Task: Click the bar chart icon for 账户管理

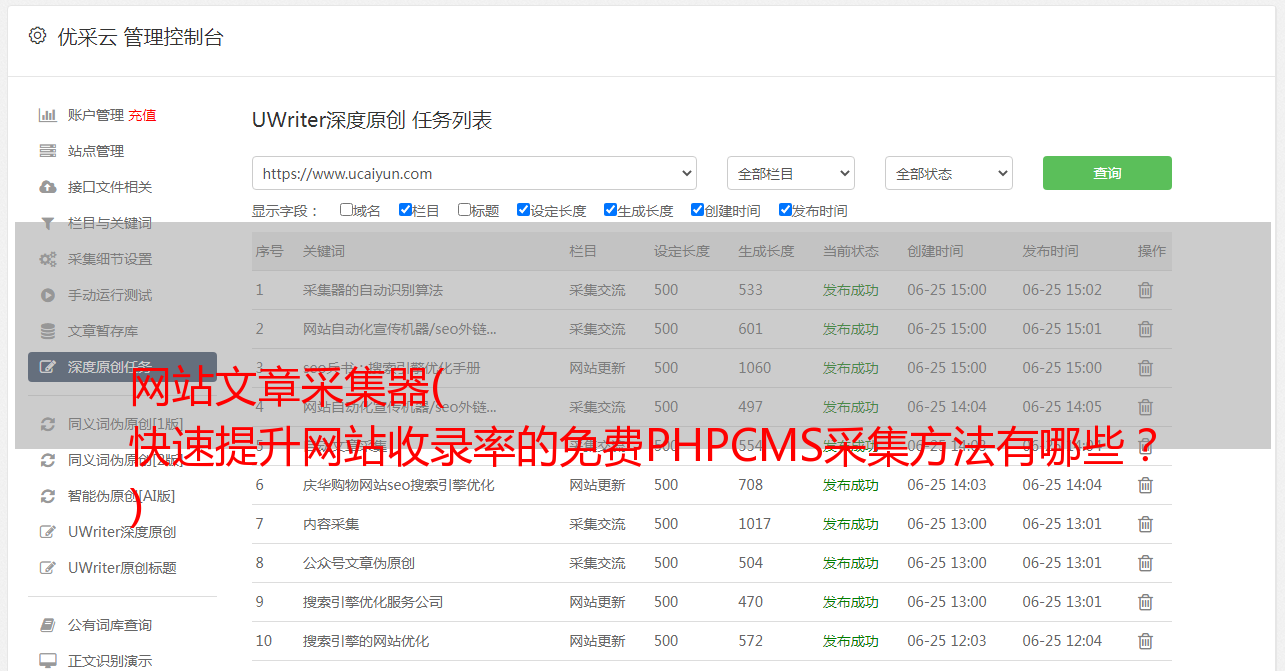Action: [47, 115]
